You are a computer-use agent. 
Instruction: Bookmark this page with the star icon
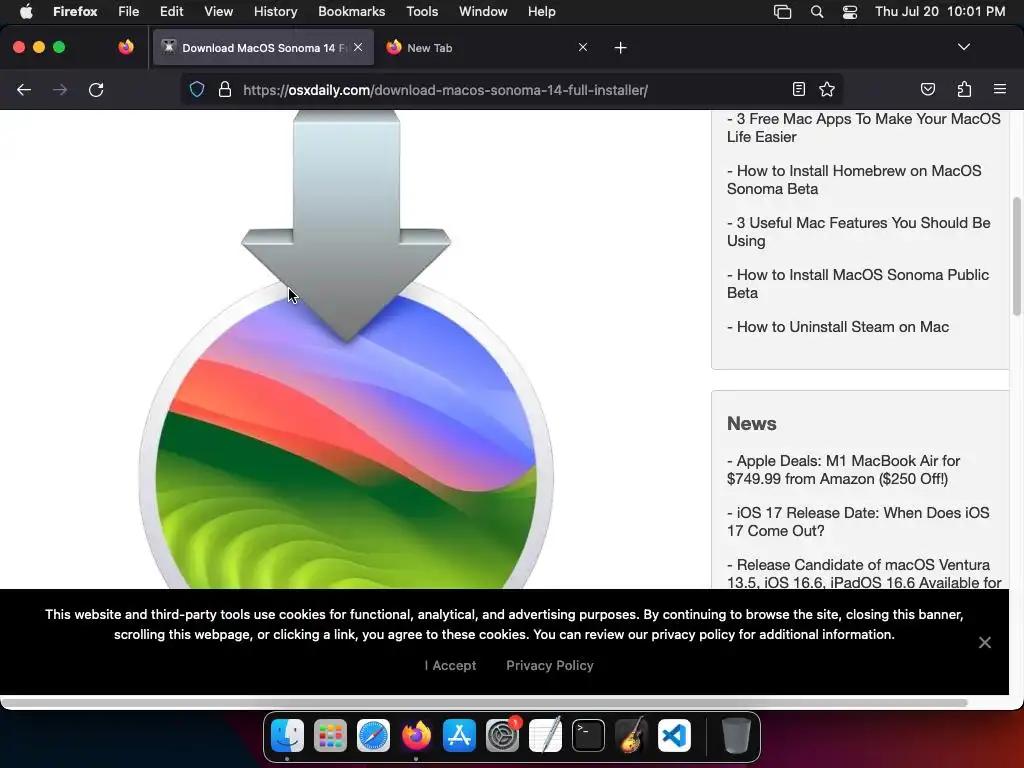(x=827, y=89)
